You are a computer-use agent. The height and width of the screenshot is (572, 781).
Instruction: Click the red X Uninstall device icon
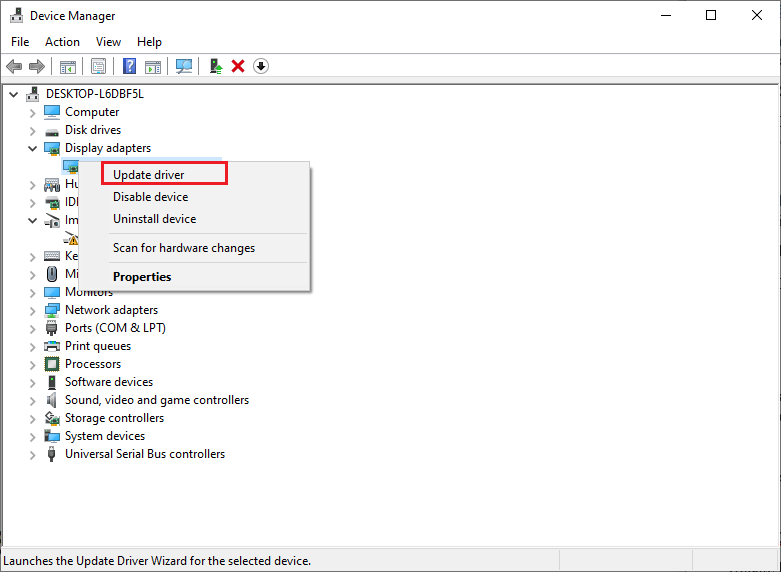(238, 66)
